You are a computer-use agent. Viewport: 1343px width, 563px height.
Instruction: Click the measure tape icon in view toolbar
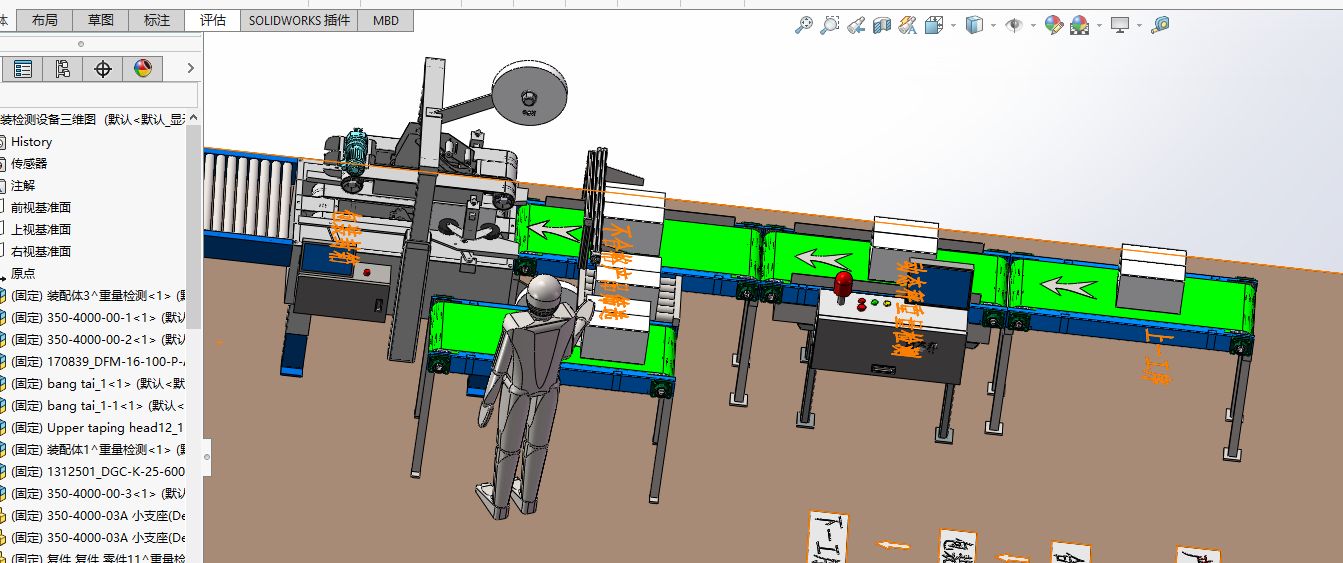pos(1160,25)
